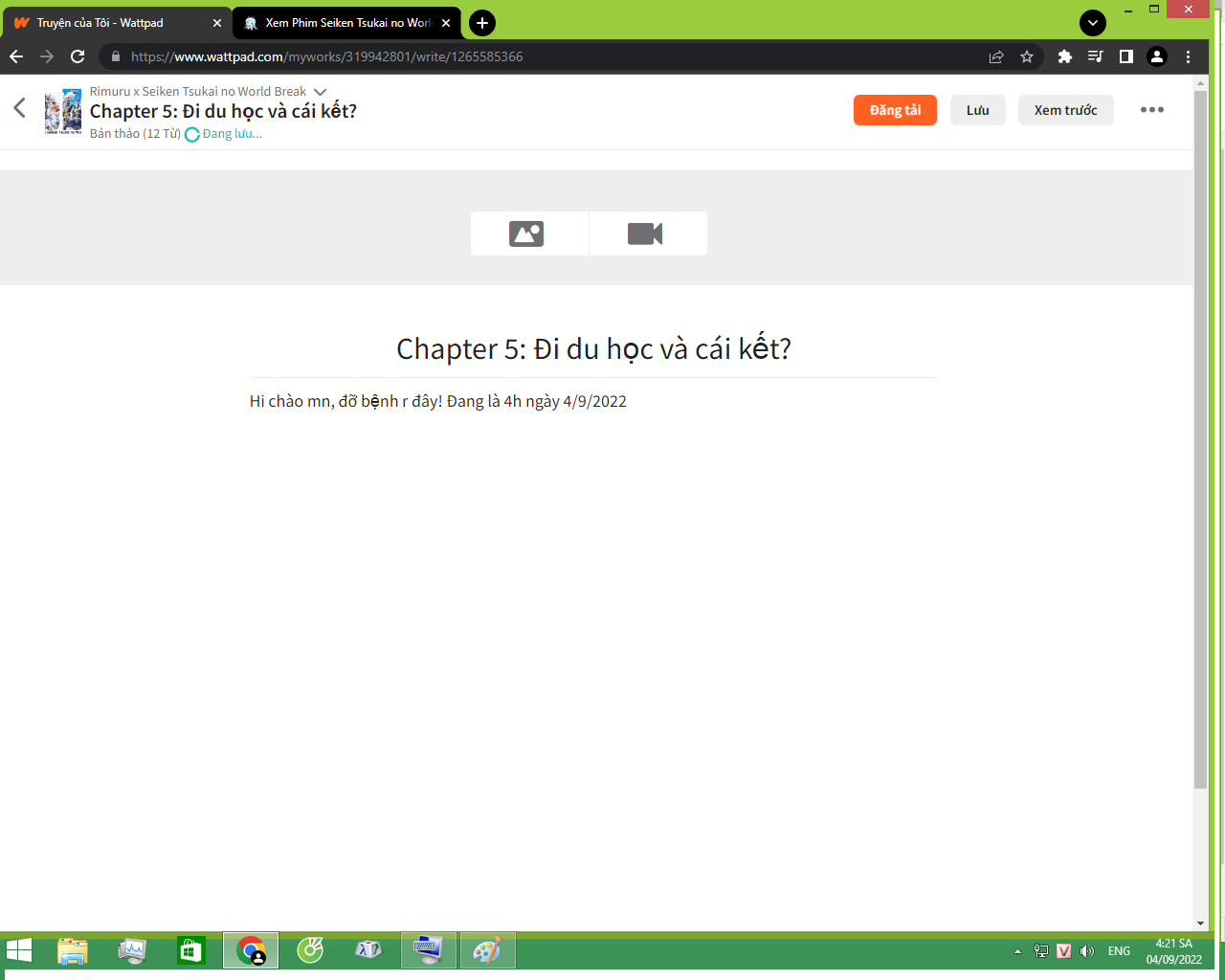The height and width of the screenshot is (980, 1225).
Task: Bookmark this page with the star
Action: pos(1027,56)
